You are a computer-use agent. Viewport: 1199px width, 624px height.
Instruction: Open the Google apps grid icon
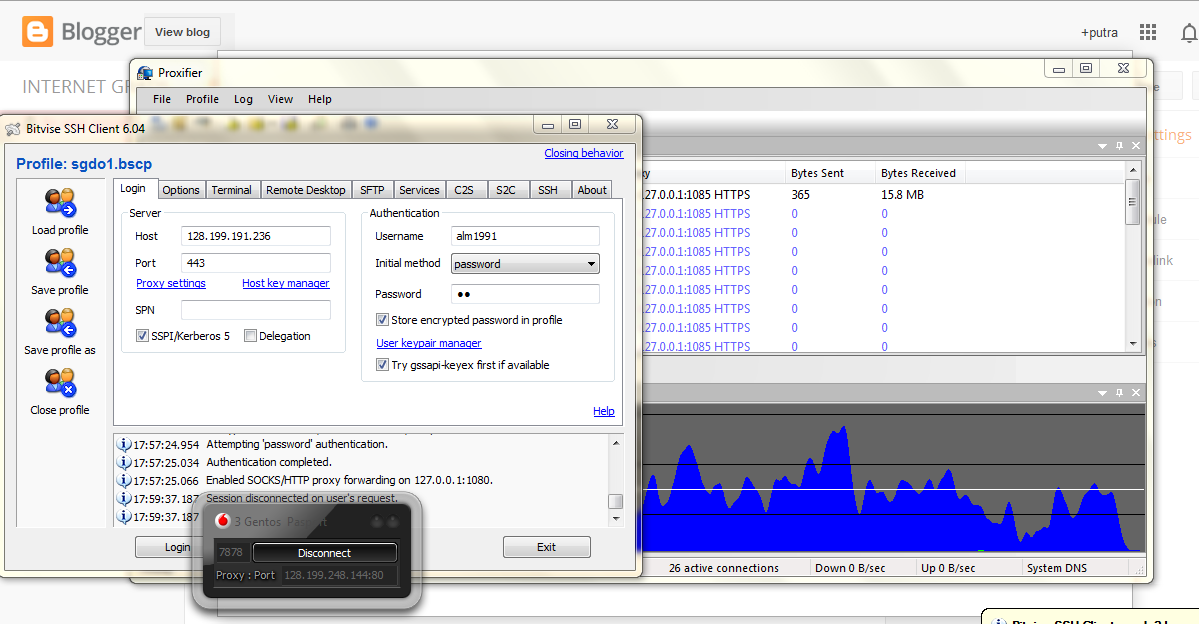click(1148, 32)
